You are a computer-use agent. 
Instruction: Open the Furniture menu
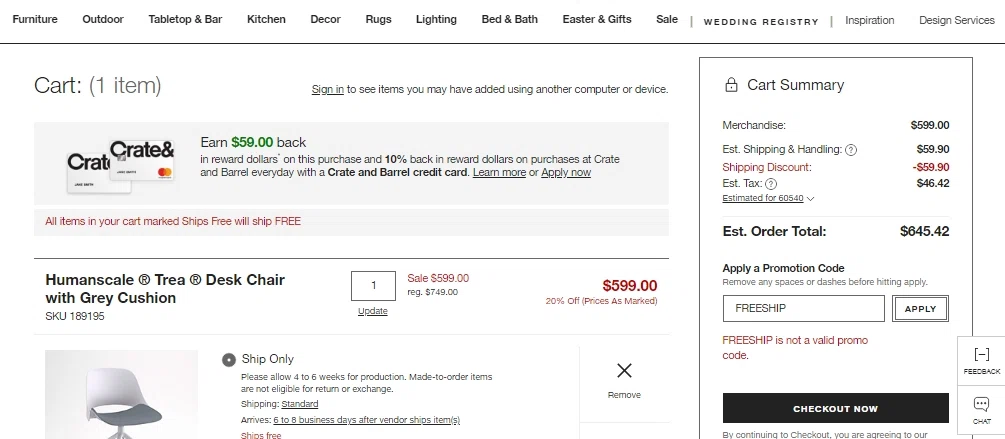click(35, 19)
